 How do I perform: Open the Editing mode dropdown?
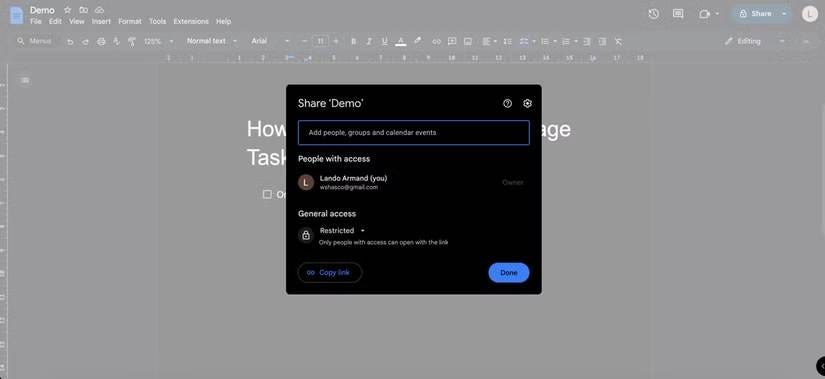[x=754, y=41]
